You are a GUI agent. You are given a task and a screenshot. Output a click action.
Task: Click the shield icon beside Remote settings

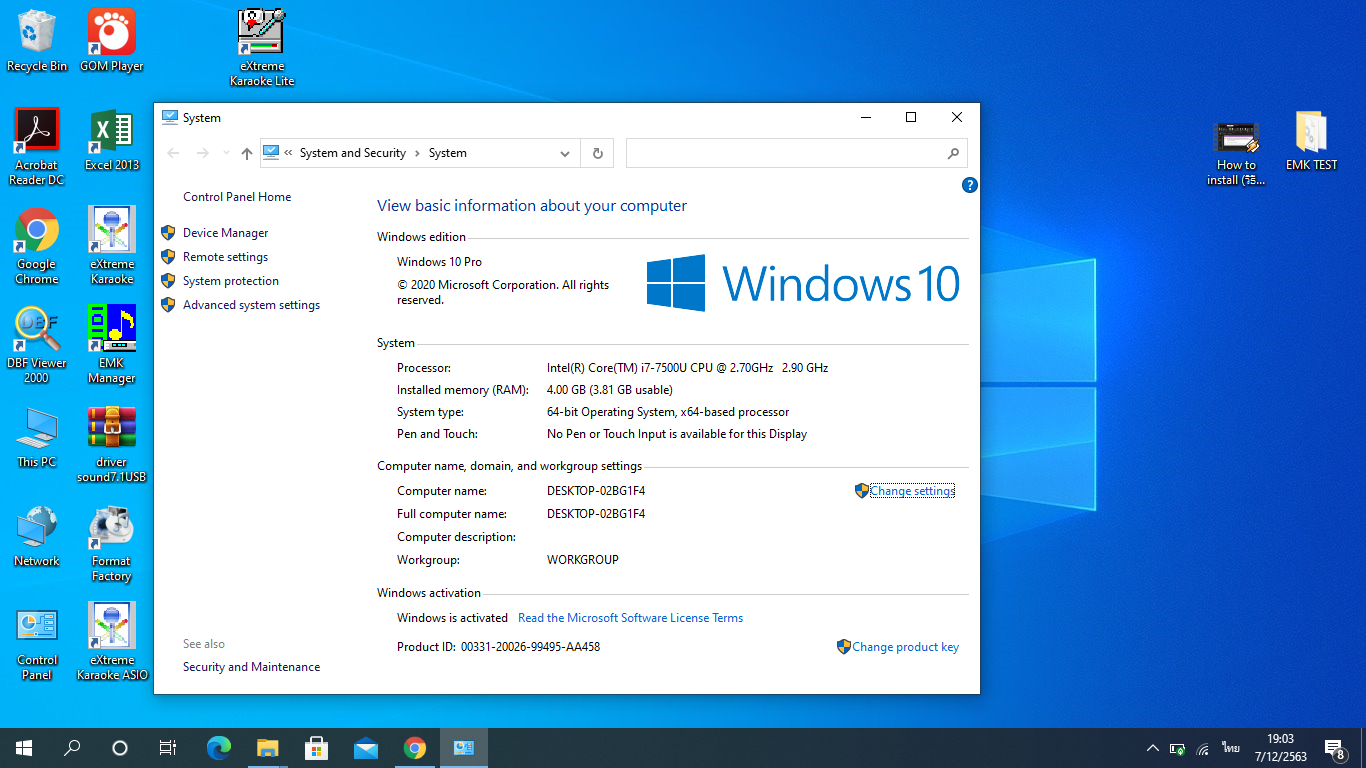[x=168, y=257]
